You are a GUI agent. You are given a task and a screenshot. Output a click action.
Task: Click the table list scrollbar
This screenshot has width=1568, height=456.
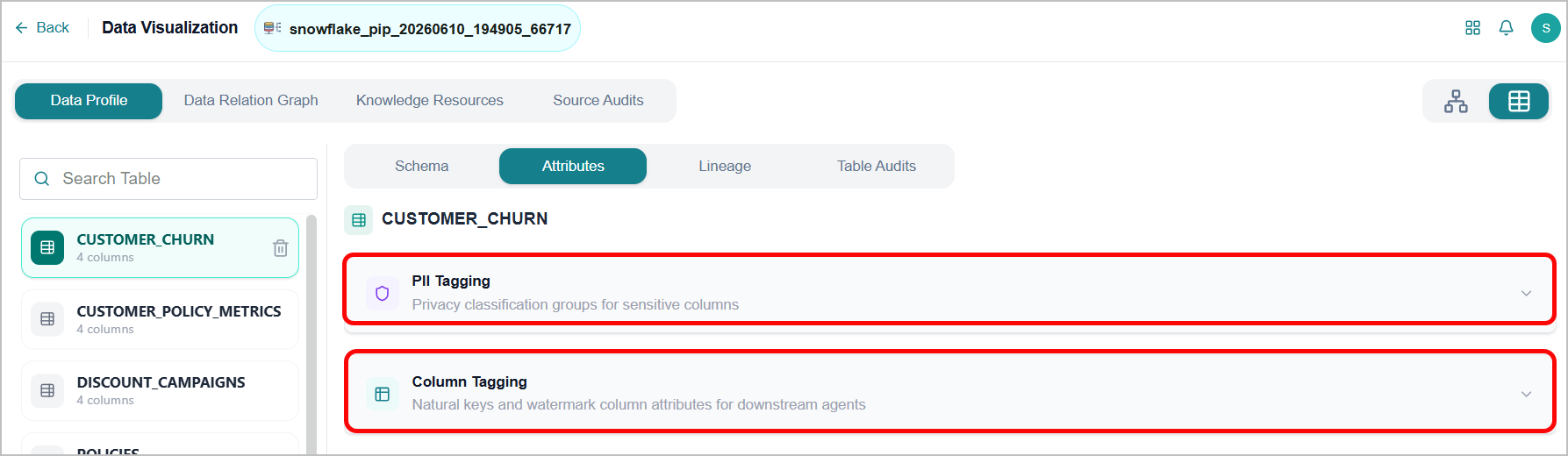311,333
